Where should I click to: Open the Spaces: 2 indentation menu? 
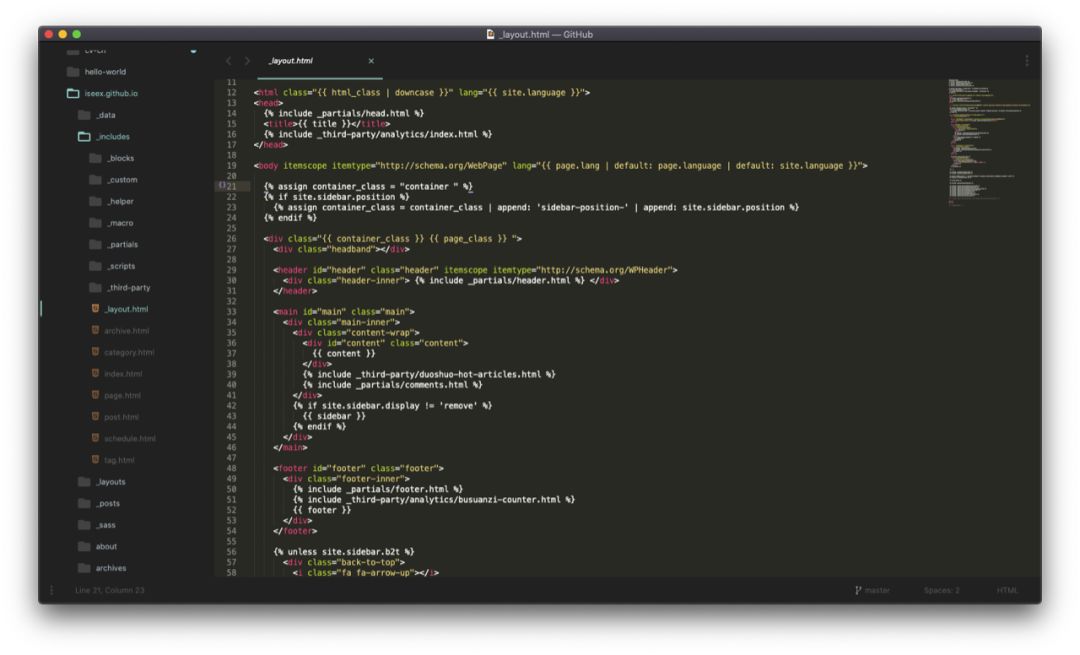942,590
